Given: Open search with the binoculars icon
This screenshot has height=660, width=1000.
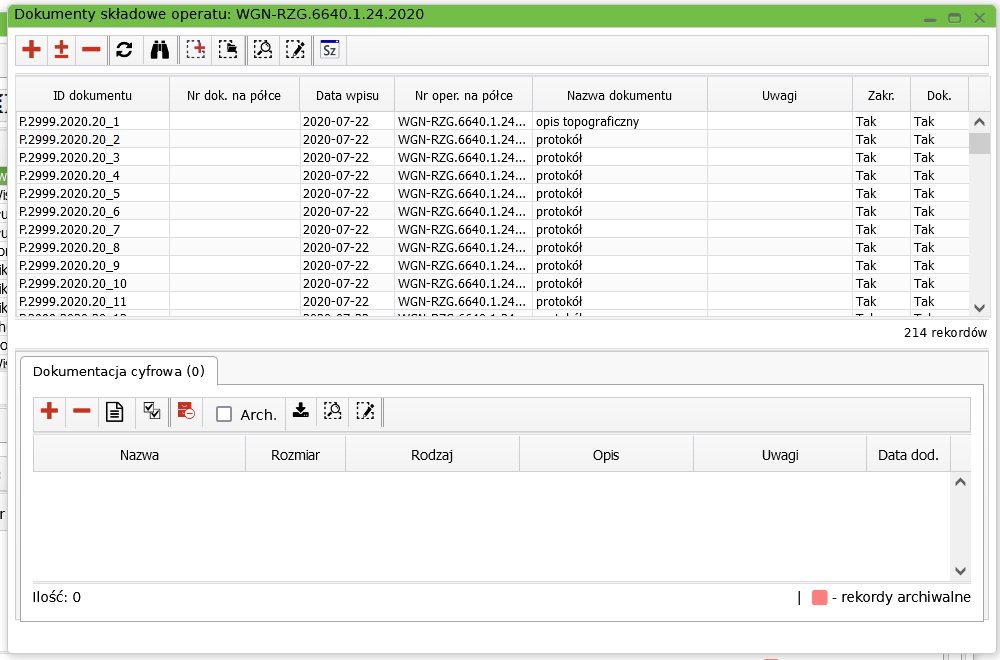Looking at the screenshot, I should pyautogui.click(x=159, y=49).
